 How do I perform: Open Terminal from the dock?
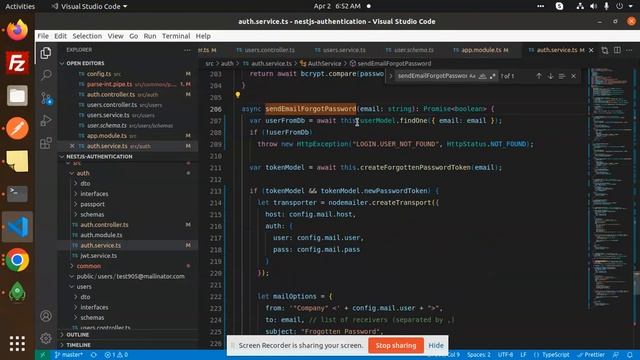(17, 194)
